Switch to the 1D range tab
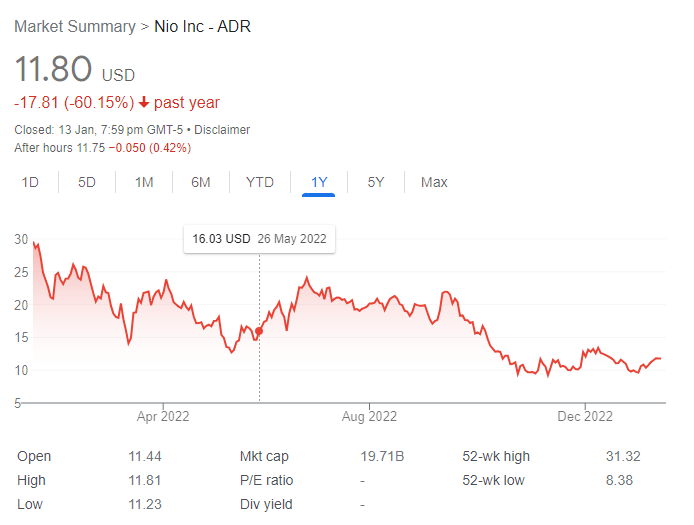Image resolution: width=694 pixels, height=525 pixels. click(x=30, y=182)
